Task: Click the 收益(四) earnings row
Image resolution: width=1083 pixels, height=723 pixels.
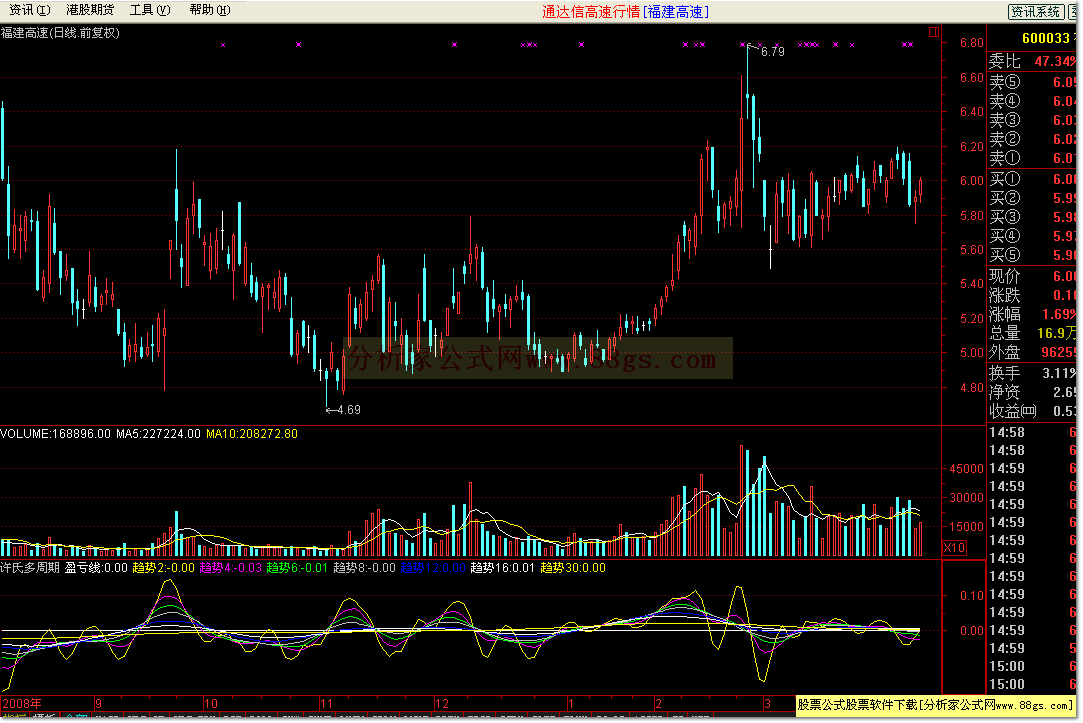Action: [x=1032, y=412]
